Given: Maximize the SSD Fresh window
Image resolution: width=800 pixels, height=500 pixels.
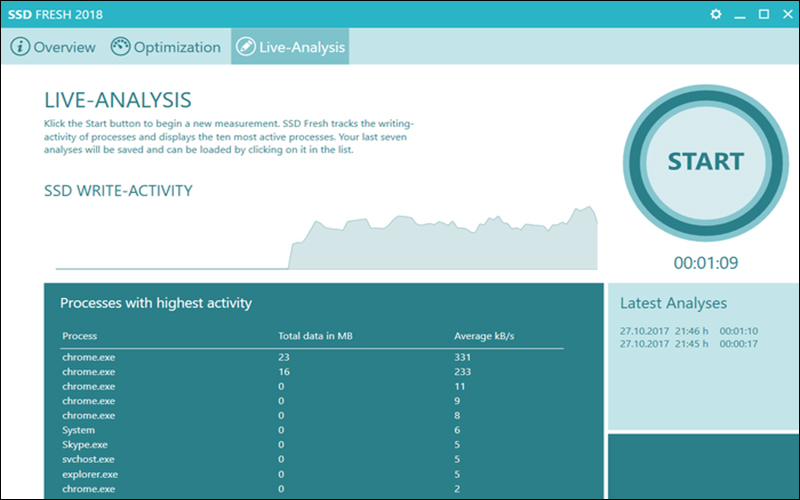Looking at the screenshot, I should point(764,14).
